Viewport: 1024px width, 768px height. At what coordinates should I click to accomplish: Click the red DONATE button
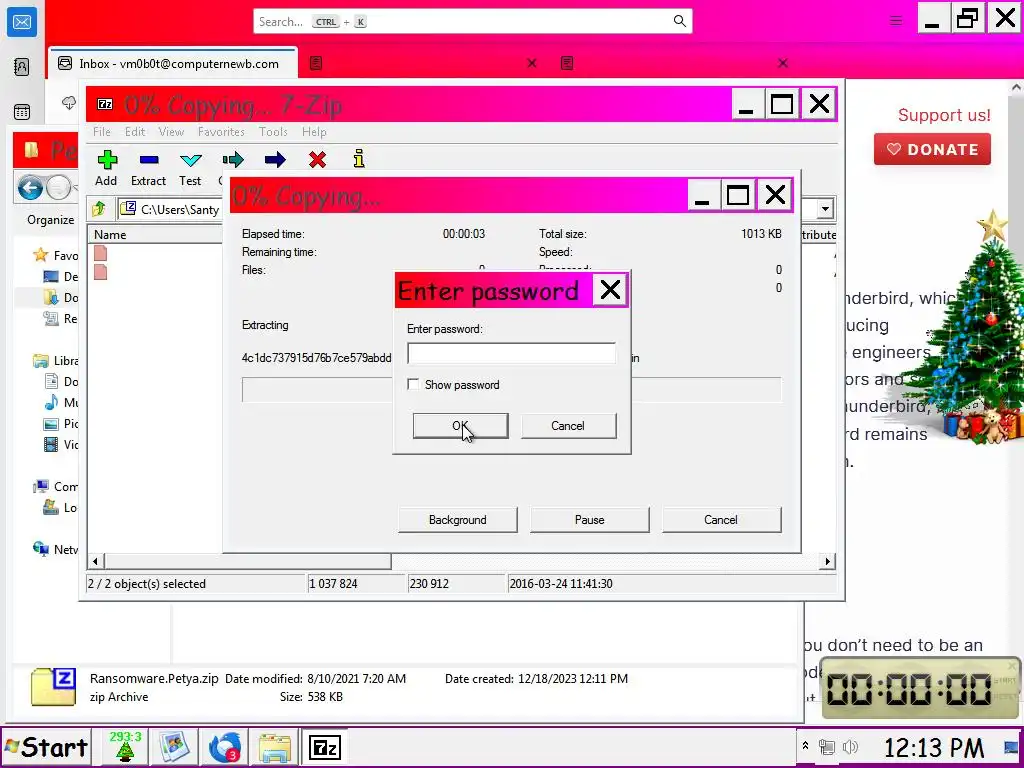click(932, 150)
